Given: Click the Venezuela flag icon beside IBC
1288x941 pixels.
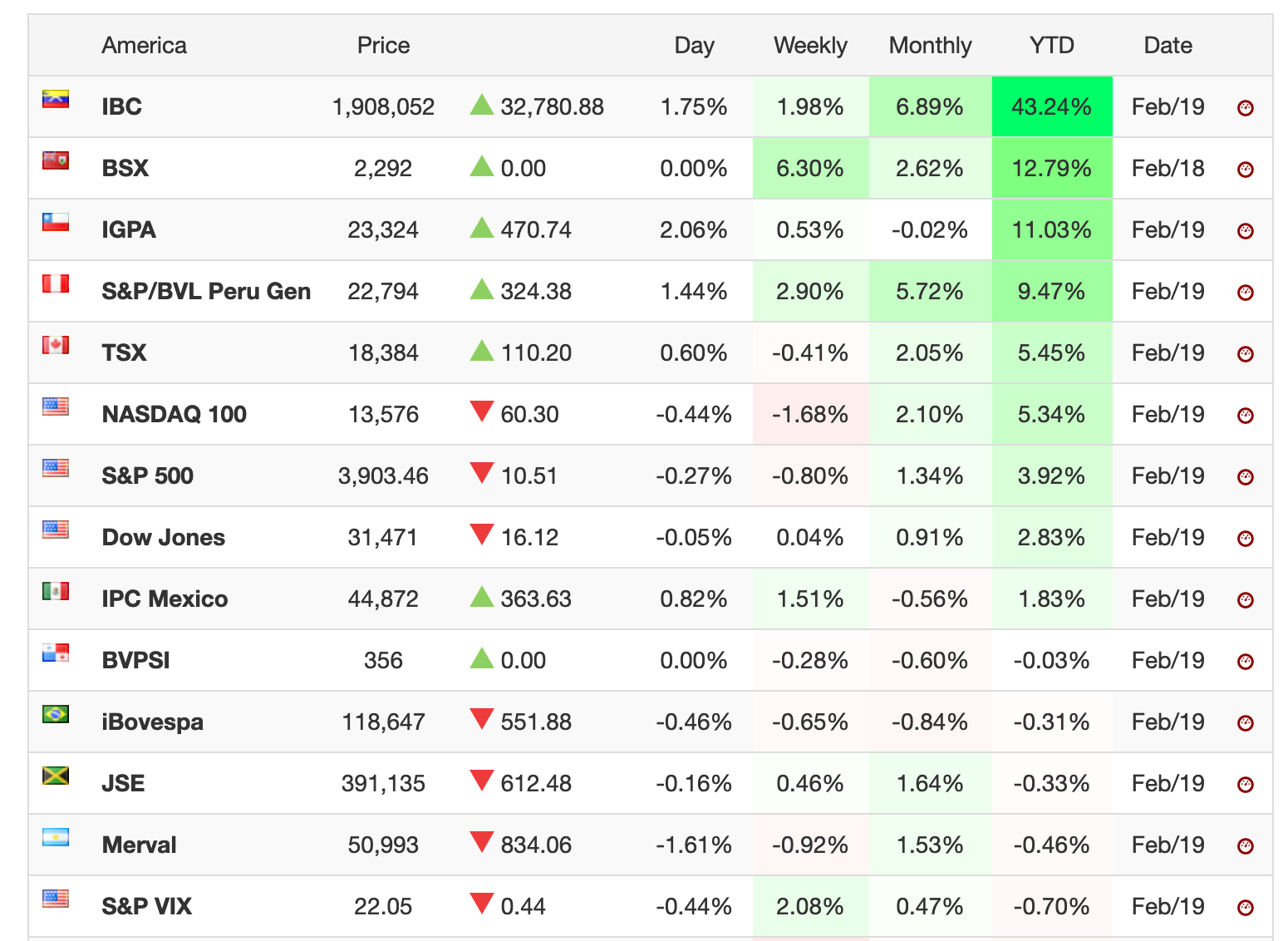Looking at the screenshot, I should (x=56, y=99).
